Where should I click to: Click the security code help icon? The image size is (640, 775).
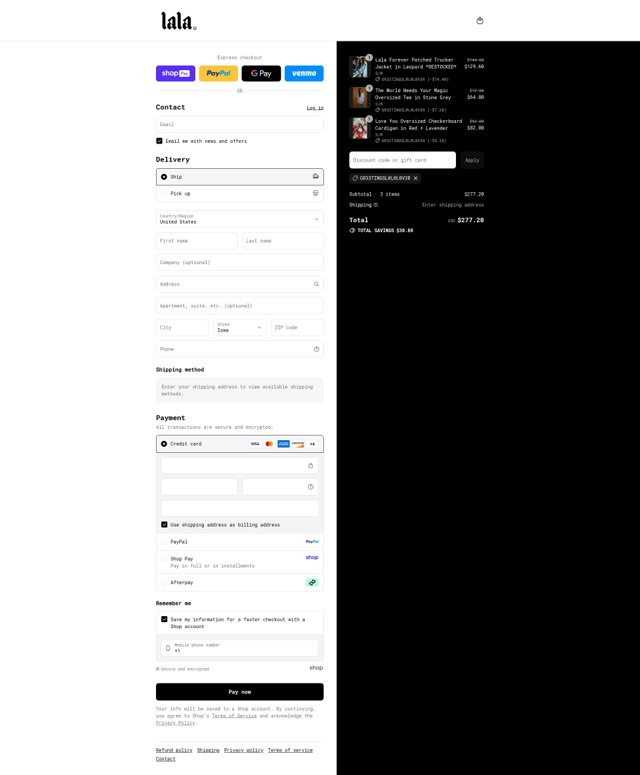(x=310, y=487)
